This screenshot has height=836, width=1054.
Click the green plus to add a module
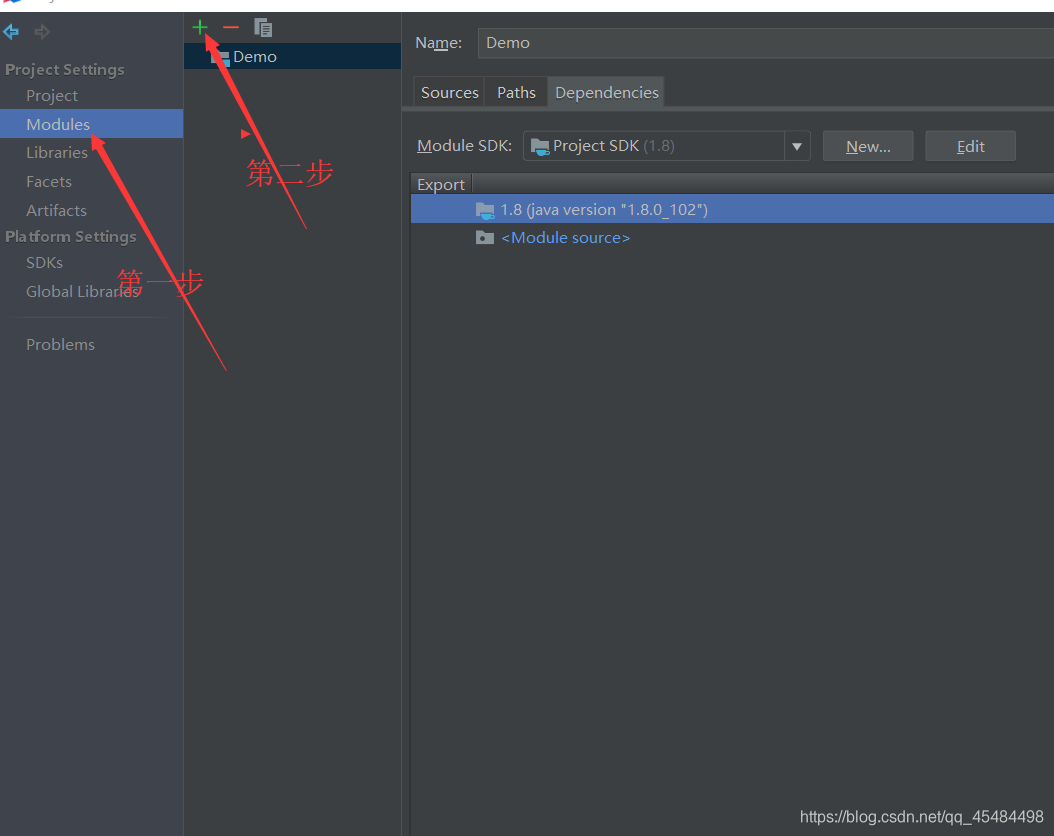click(x=199, y=27)
